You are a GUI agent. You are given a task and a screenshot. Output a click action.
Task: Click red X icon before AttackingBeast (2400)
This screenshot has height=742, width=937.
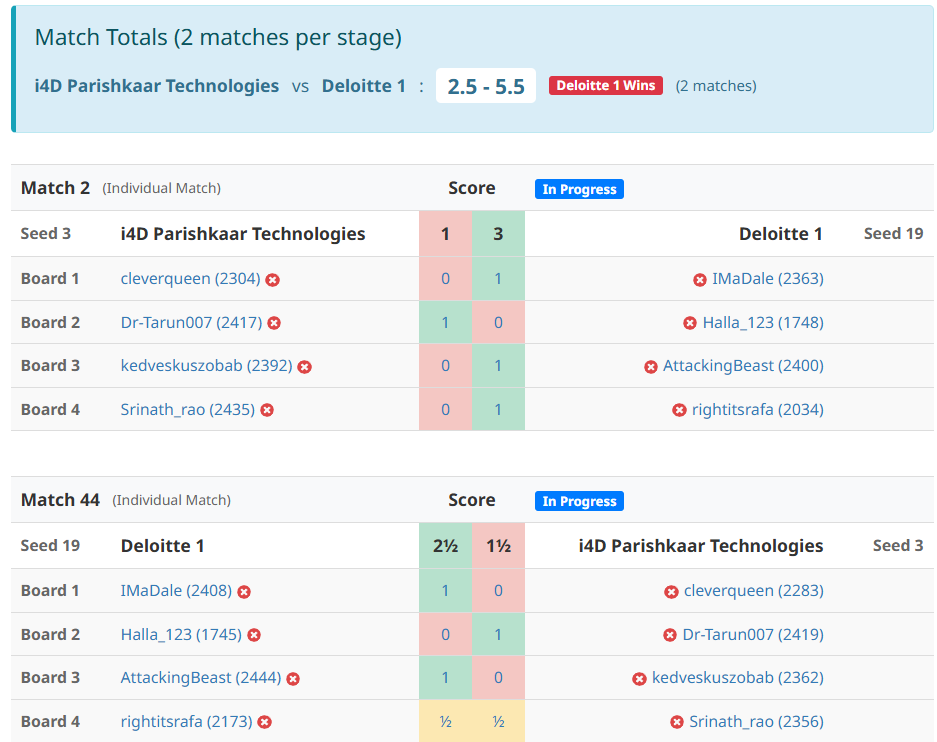click(x=651, y=367)
